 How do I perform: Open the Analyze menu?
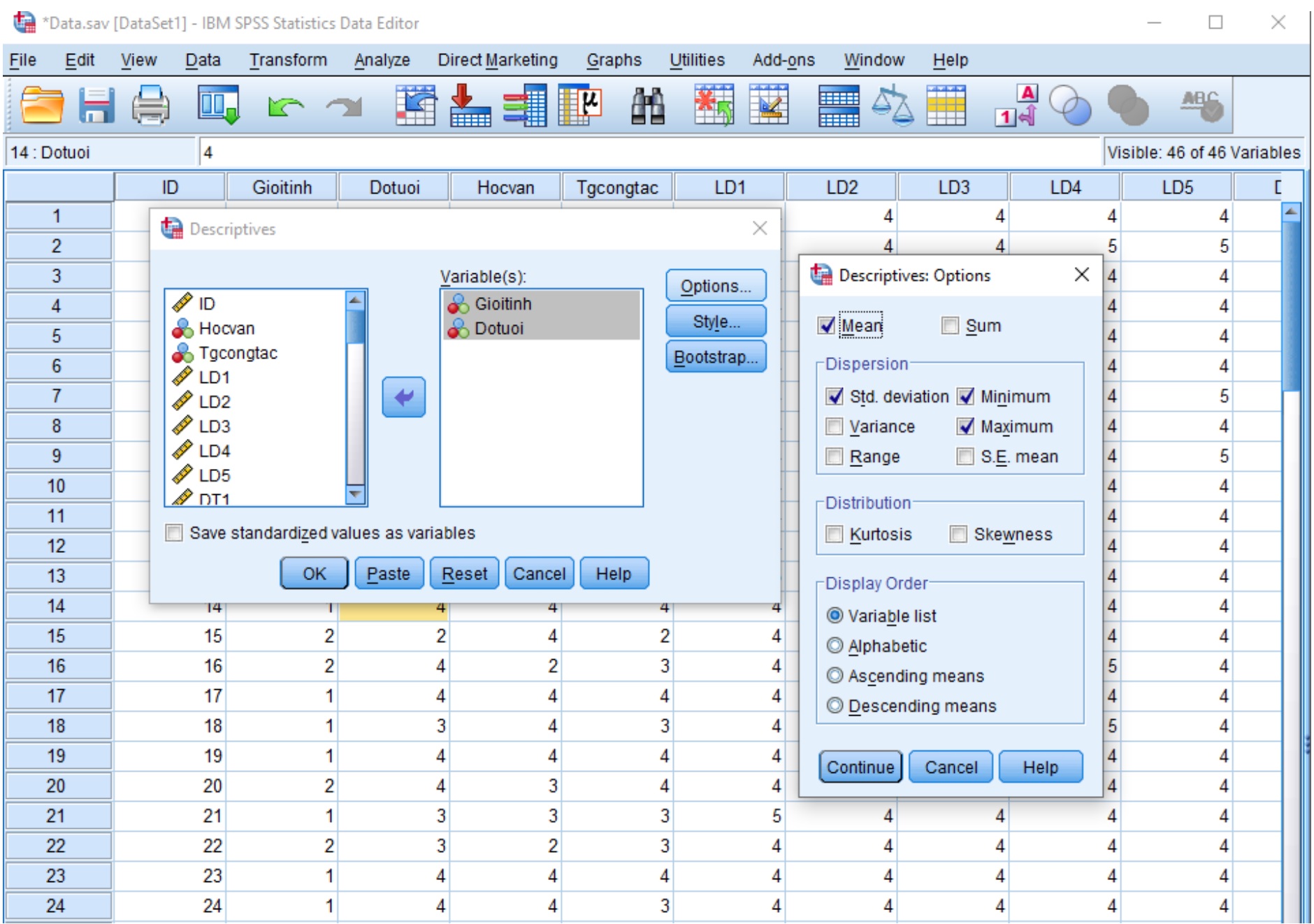(x=382, y=60)
